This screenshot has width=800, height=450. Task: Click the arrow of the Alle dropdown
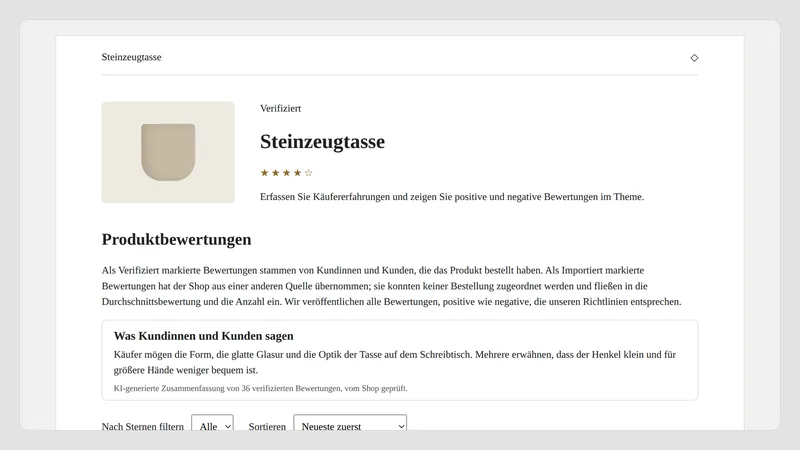pyautogui.click(x=228, y=427)
